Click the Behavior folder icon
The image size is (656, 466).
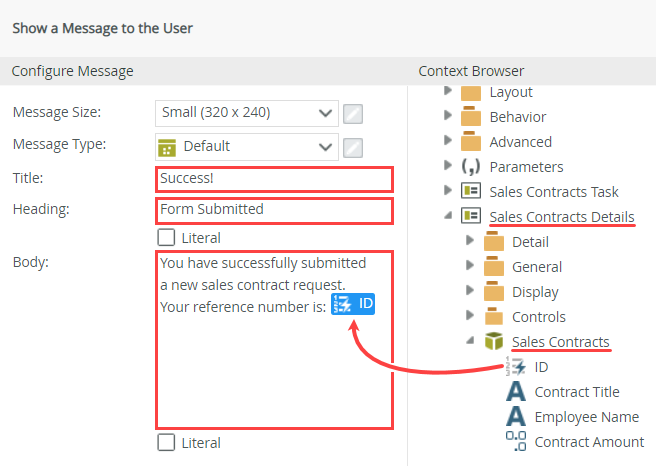point(471,117)
